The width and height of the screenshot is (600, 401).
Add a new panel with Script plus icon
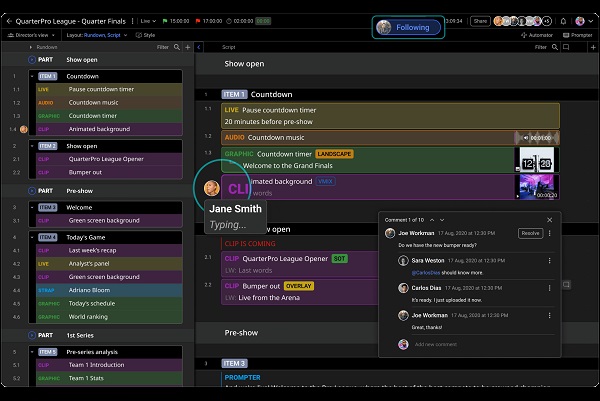coord(593,47)
